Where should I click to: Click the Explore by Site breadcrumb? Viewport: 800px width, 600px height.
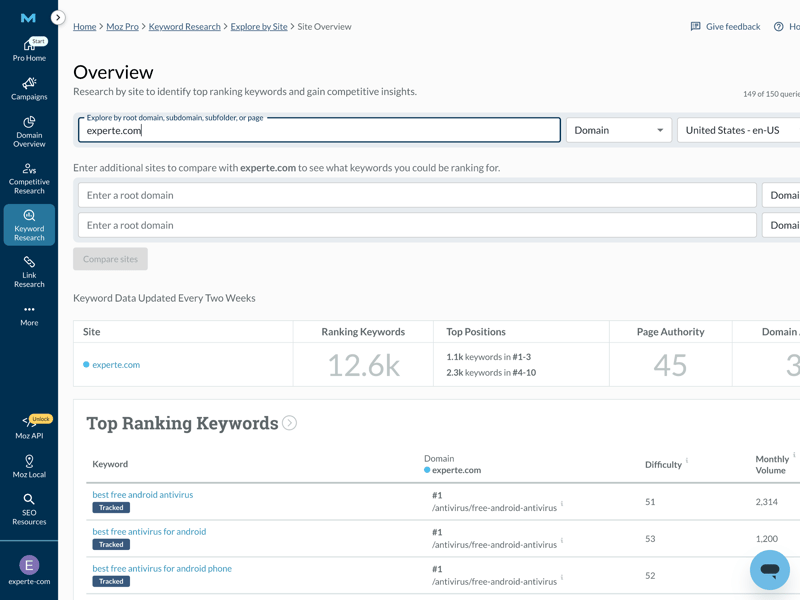click(x=259, y=27)
